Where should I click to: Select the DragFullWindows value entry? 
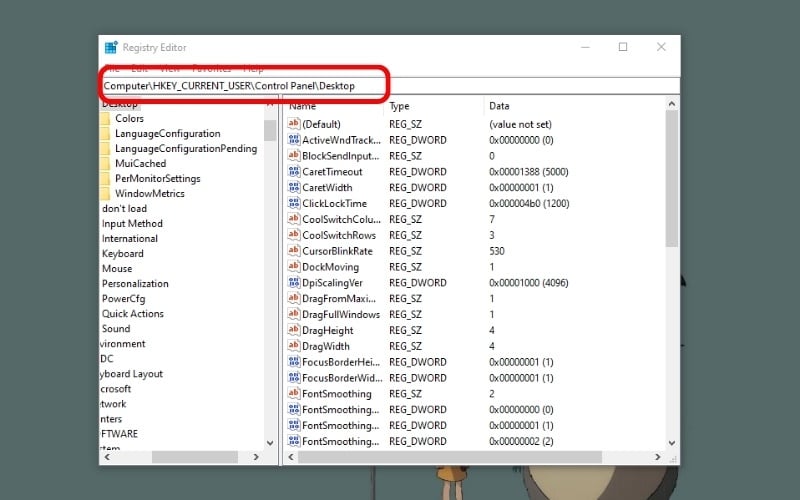click(340, 315)
